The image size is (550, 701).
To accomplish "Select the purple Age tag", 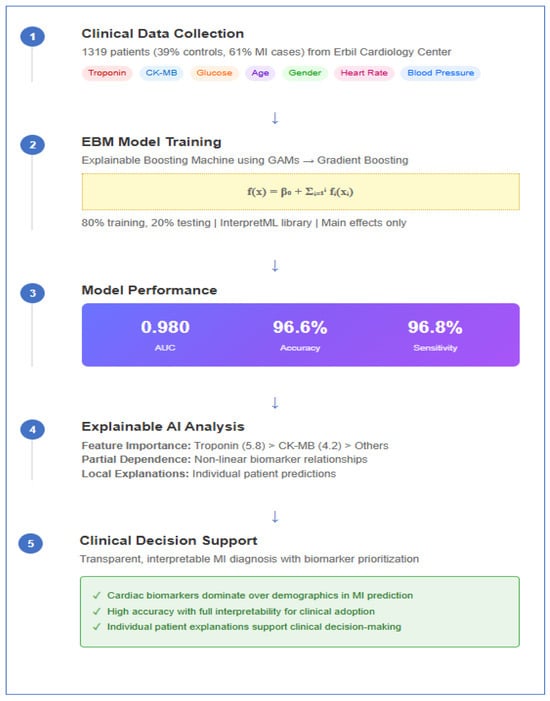I will point(260,73).
